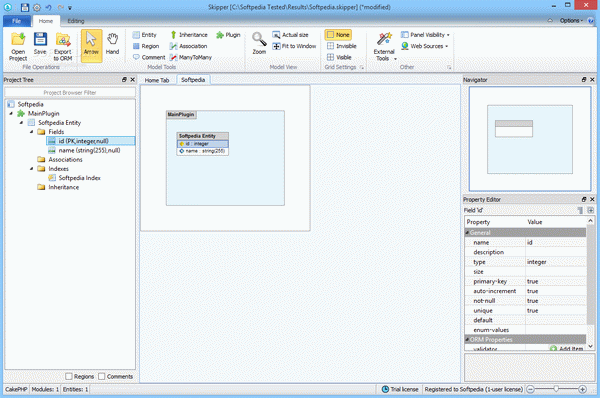Select Softpedia Index in tree

pyautogui.click(x=79, y=178)
